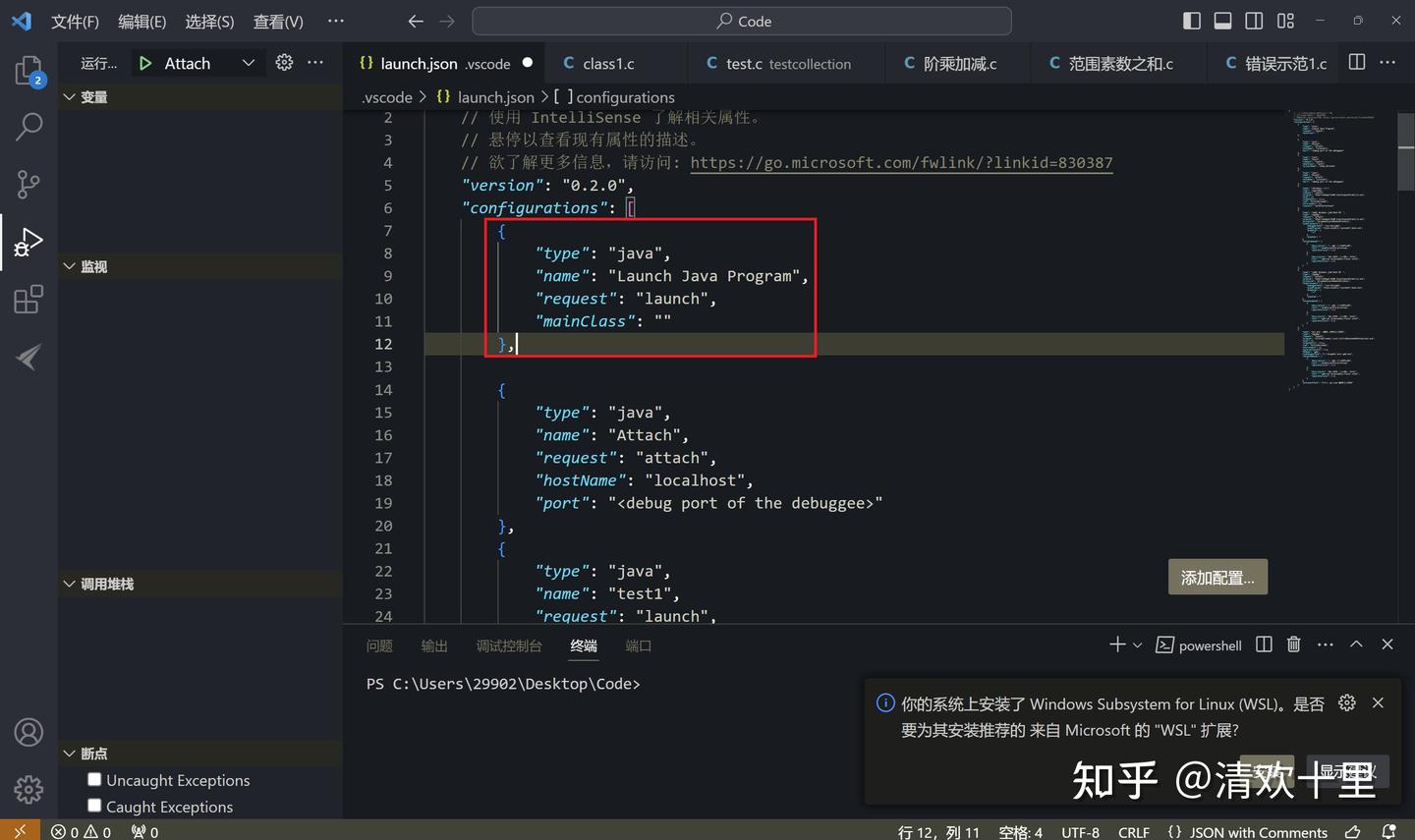The height and width of the screenshot is (840, 1415).
Task: Split the editor with the top-right icon
Action: (1356, 62)
